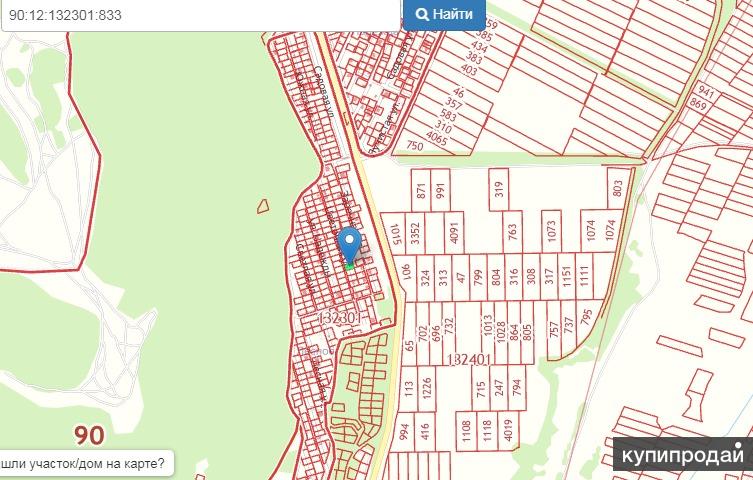Select land parcel numbered 1073
Screen dimensions: 753x480
tap(551, 231)
